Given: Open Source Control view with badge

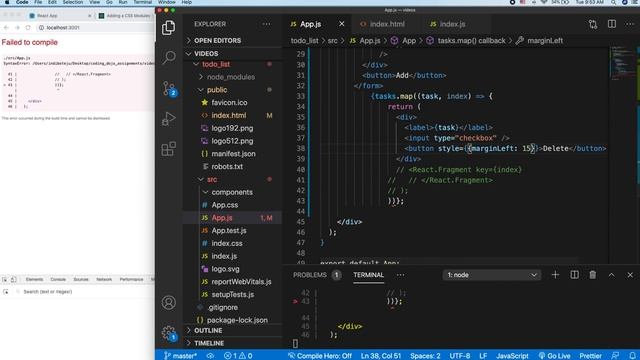Looking at the screenshot, I should [x=169, y=88].
